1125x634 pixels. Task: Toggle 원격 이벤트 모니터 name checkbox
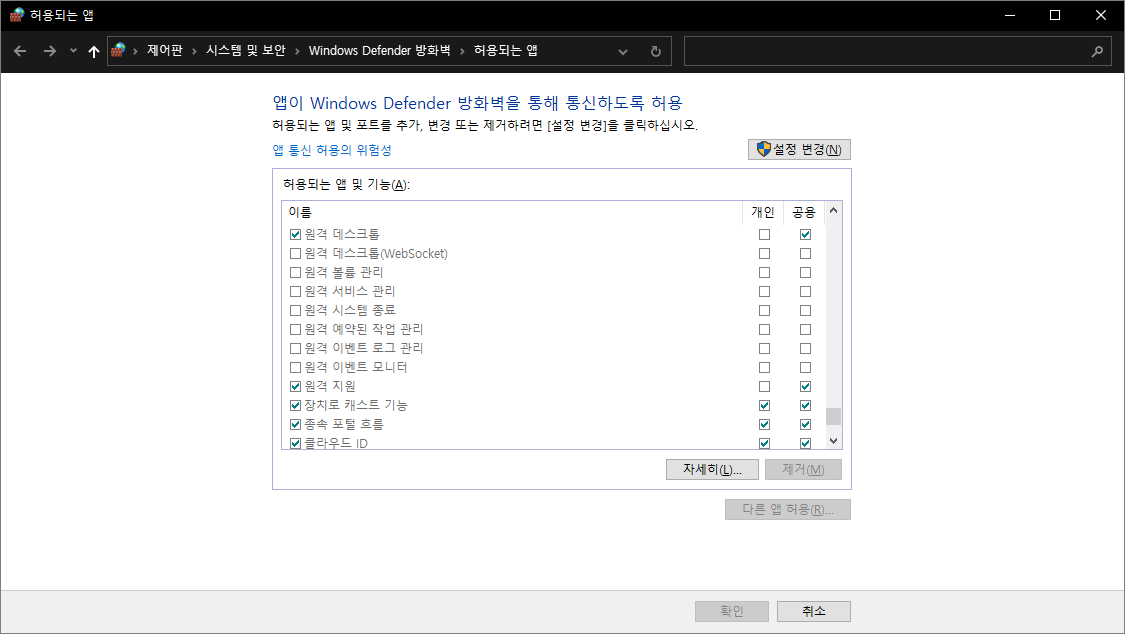[296, 367]
